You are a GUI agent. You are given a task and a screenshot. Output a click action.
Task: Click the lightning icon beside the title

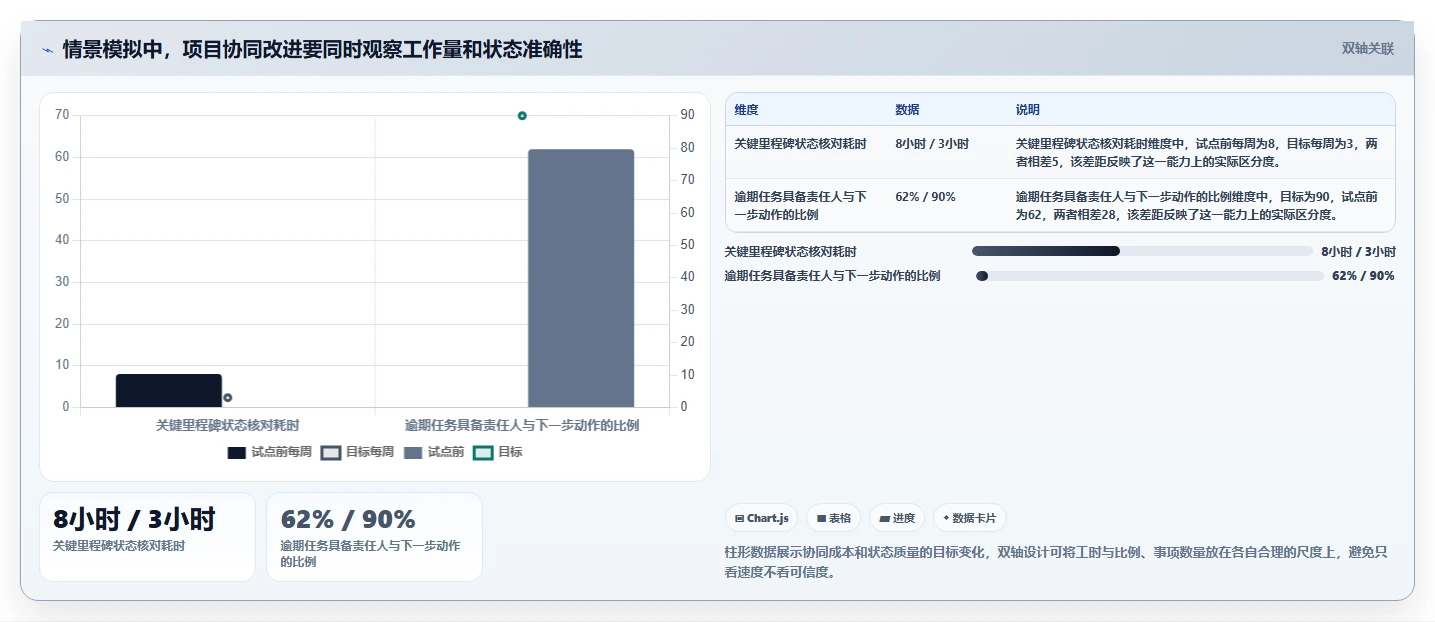coord(47,50)
